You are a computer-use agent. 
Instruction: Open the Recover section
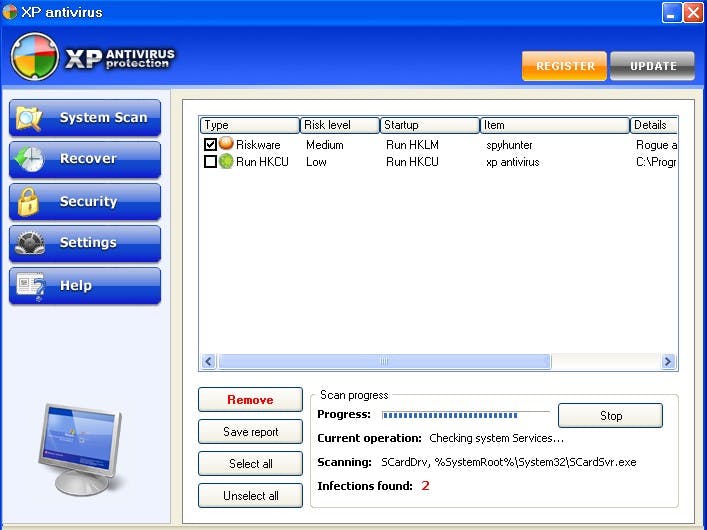click(x=85, y=159)
